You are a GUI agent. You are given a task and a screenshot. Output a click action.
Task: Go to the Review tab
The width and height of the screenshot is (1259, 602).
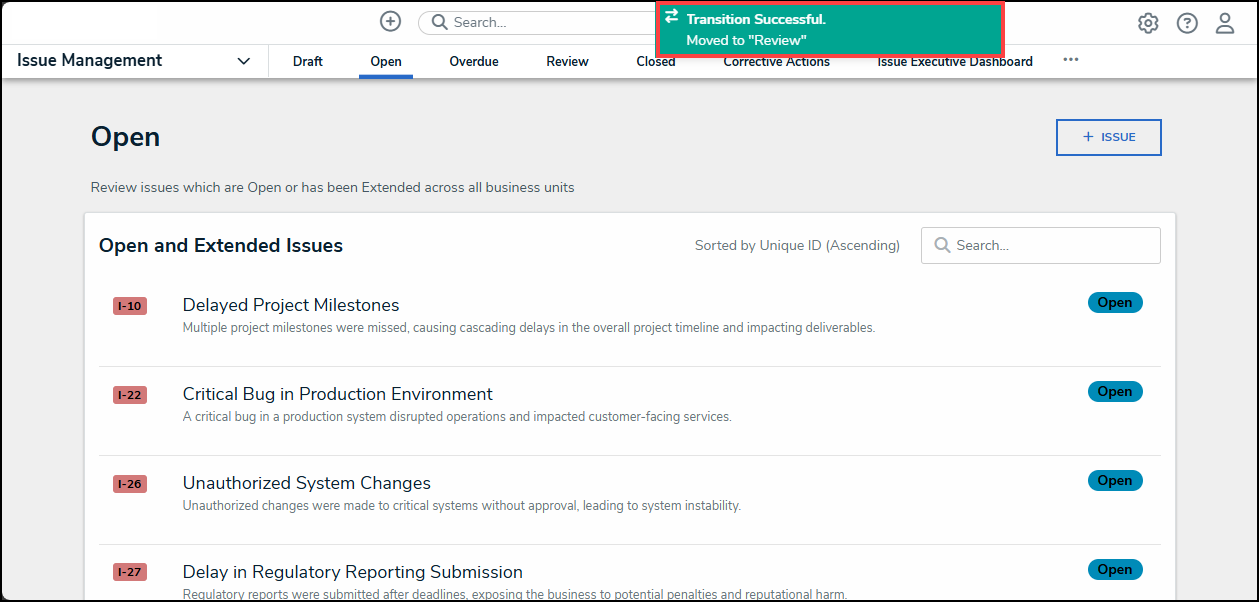(567, 62)
